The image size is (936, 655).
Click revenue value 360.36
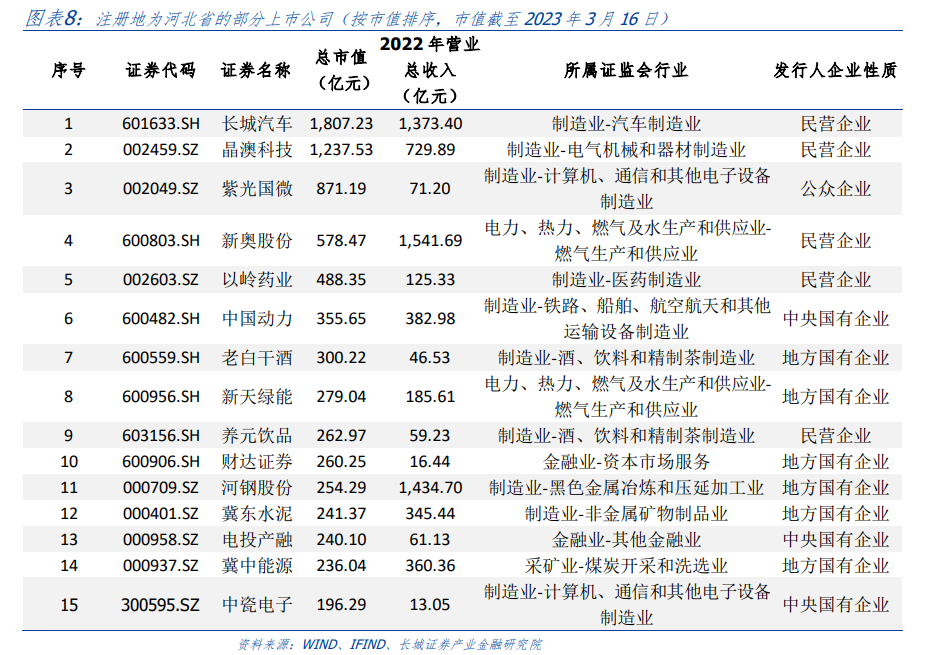pyautogui.click(x=430, y=565)
